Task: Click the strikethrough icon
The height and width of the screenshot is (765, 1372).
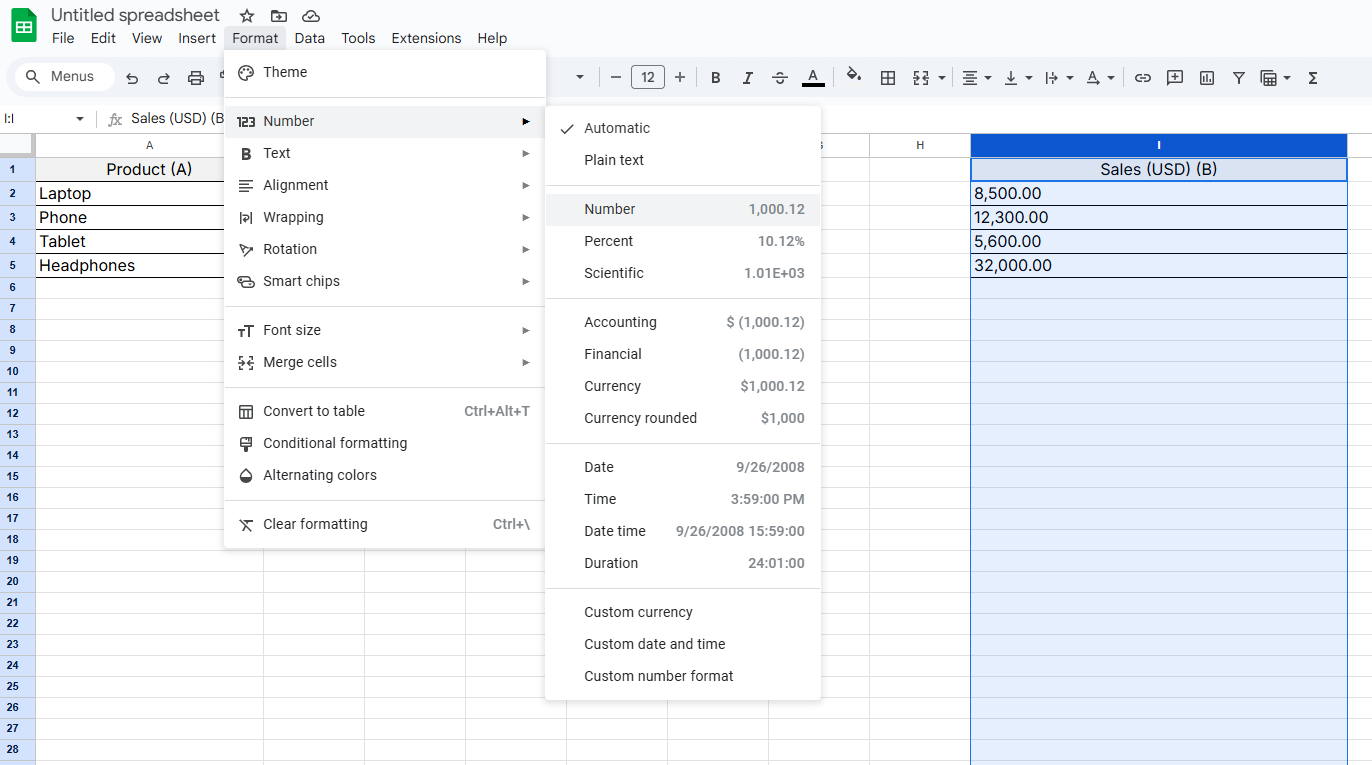Action: 780,78
